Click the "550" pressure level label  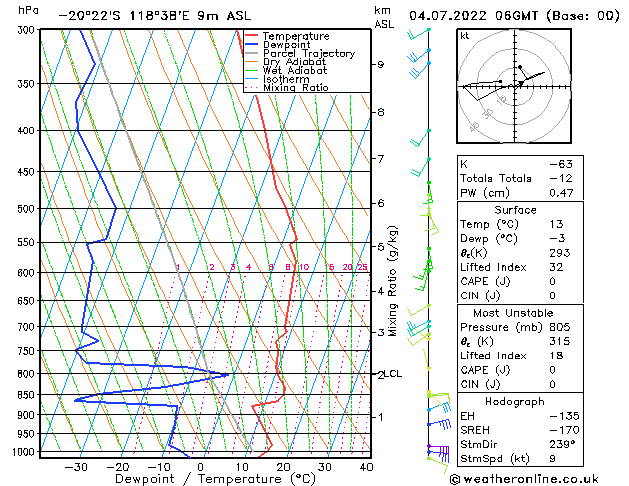coord(28,243)
